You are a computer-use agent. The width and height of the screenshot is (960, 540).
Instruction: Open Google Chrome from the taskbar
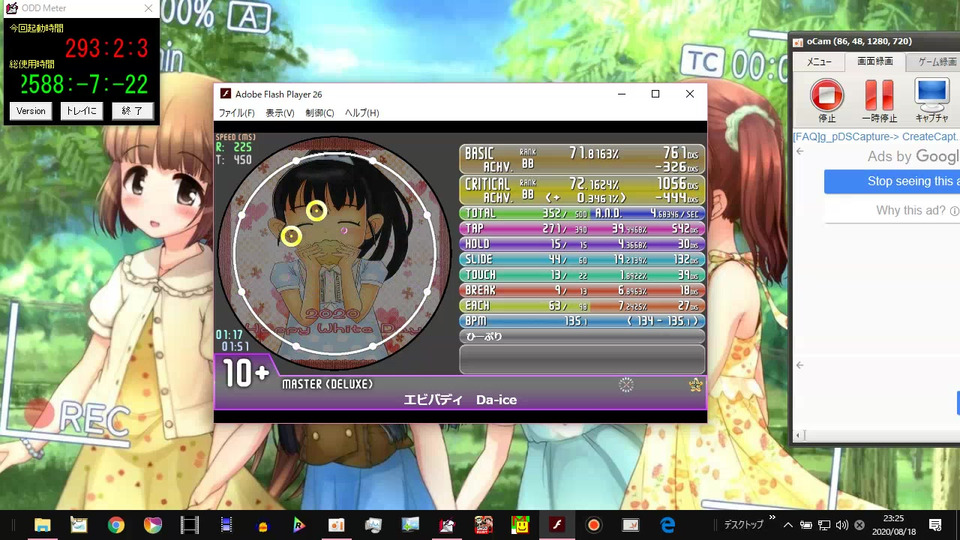click(116, 525)
